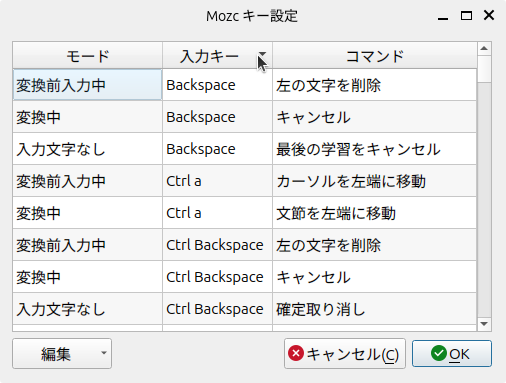The width and height of the screenshot is (506, 383).
Task: Select 入力文字なし cell in Backspace row
Action: (x=88, y=149)
